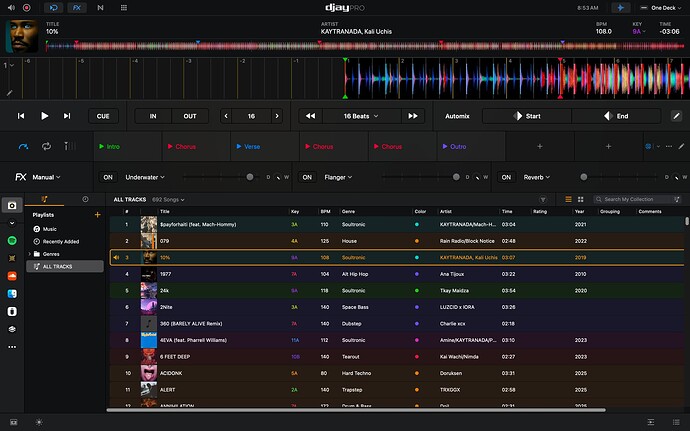690x431 pixels.
Task: Click the album artwork of the loaded track
Action: (22, 36)
